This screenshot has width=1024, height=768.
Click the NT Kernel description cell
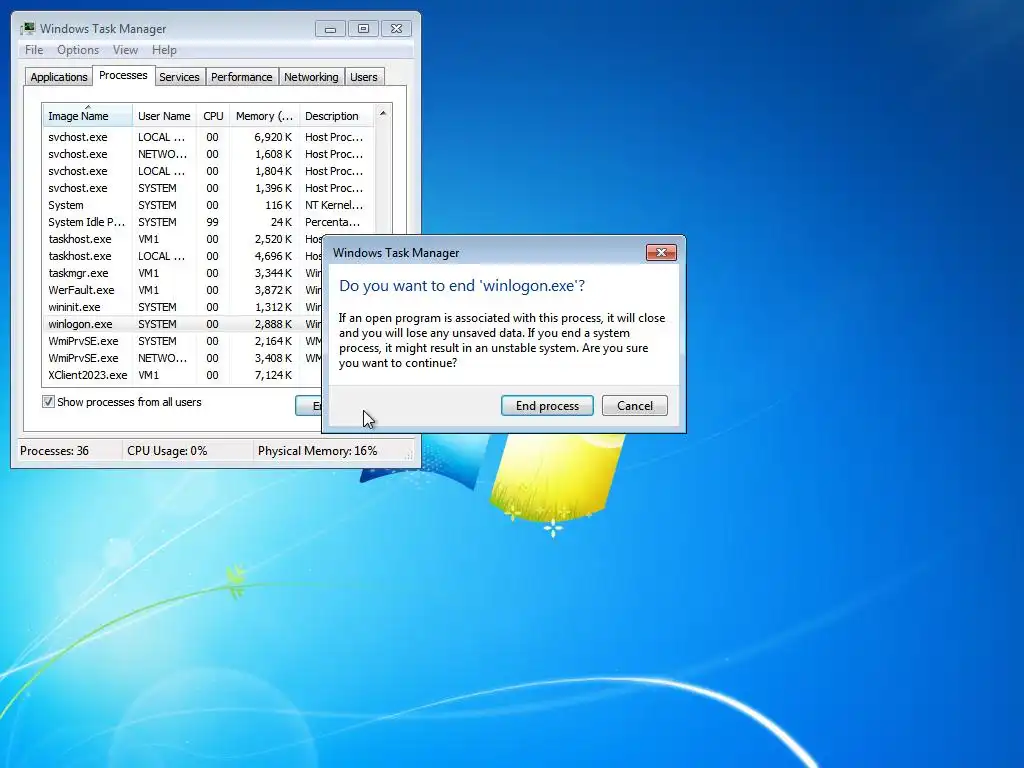(x=334, y=205)
